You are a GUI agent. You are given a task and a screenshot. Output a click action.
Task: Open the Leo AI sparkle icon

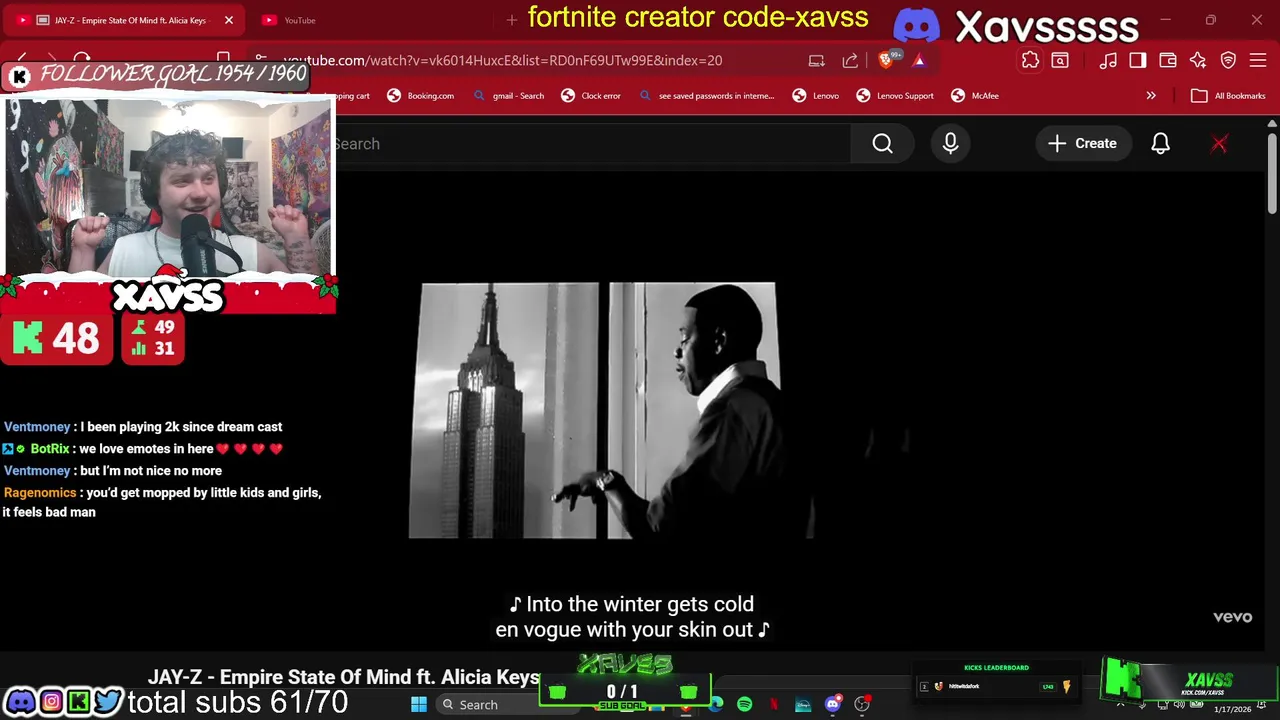[1198, 60]
